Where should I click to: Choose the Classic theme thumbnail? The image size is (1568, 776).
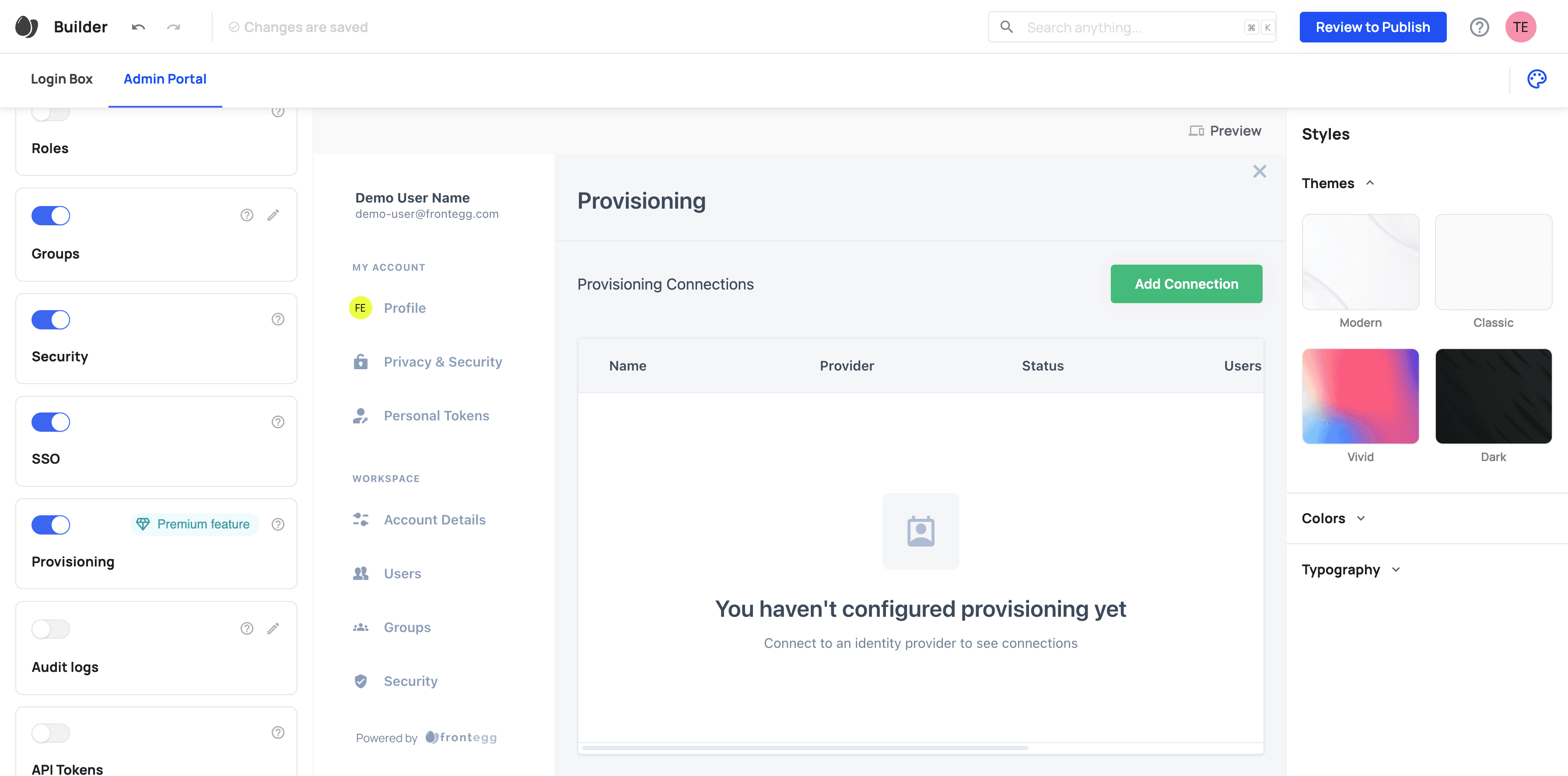click(1494, 262)
